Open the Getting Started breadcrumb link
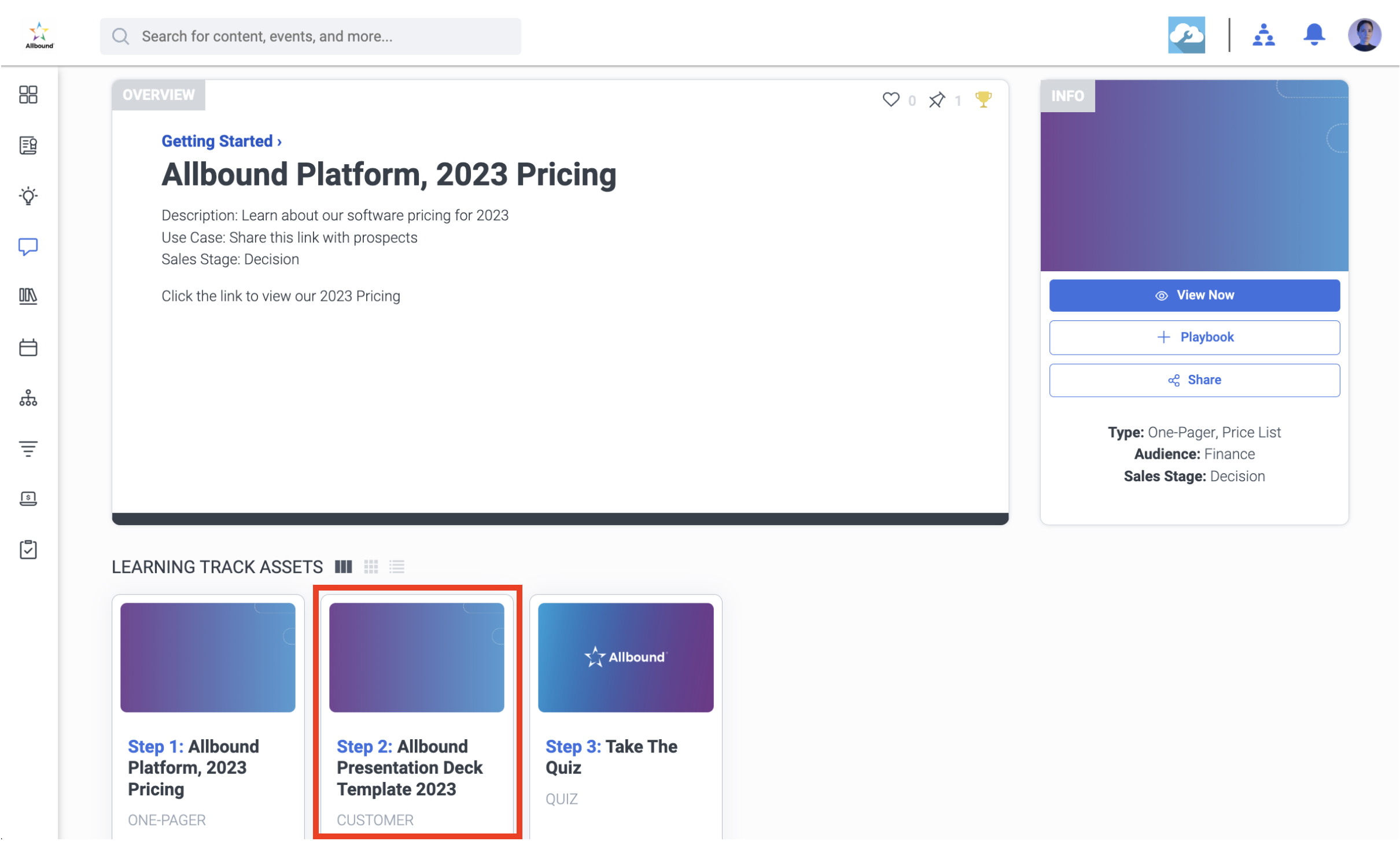The width and height of the screenshot is (1400, 841). coord(222,141)
